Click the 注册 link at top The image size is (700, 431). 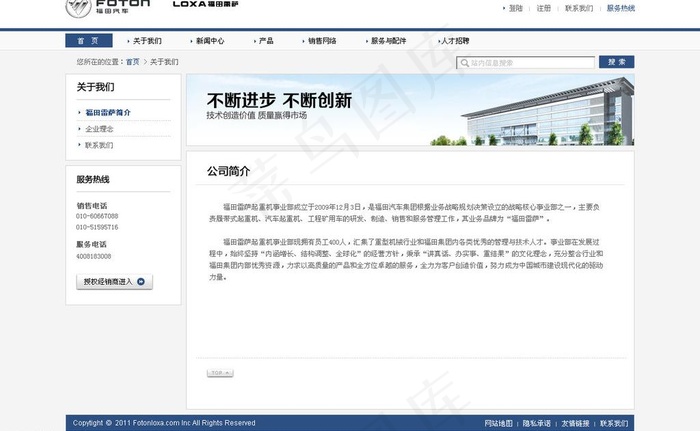coord(543,8)
